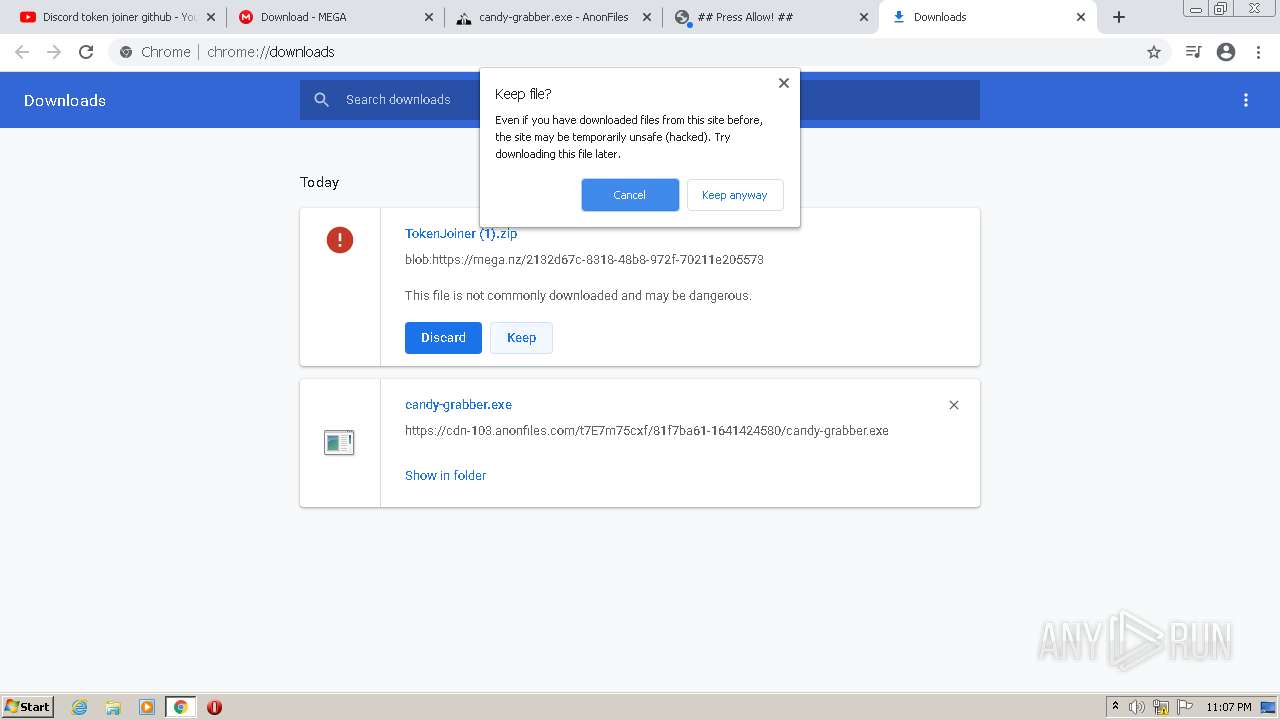This screenshot has height=720, width=1280.
Task: Open the TokenJoiner (1).zip file link
Action: tap(461, 234)
